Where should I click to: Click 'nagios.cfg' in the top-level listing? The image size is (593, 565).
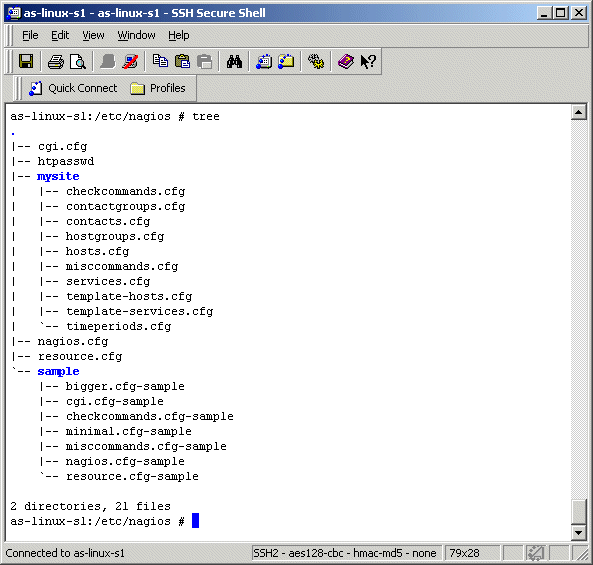(73, 341)
